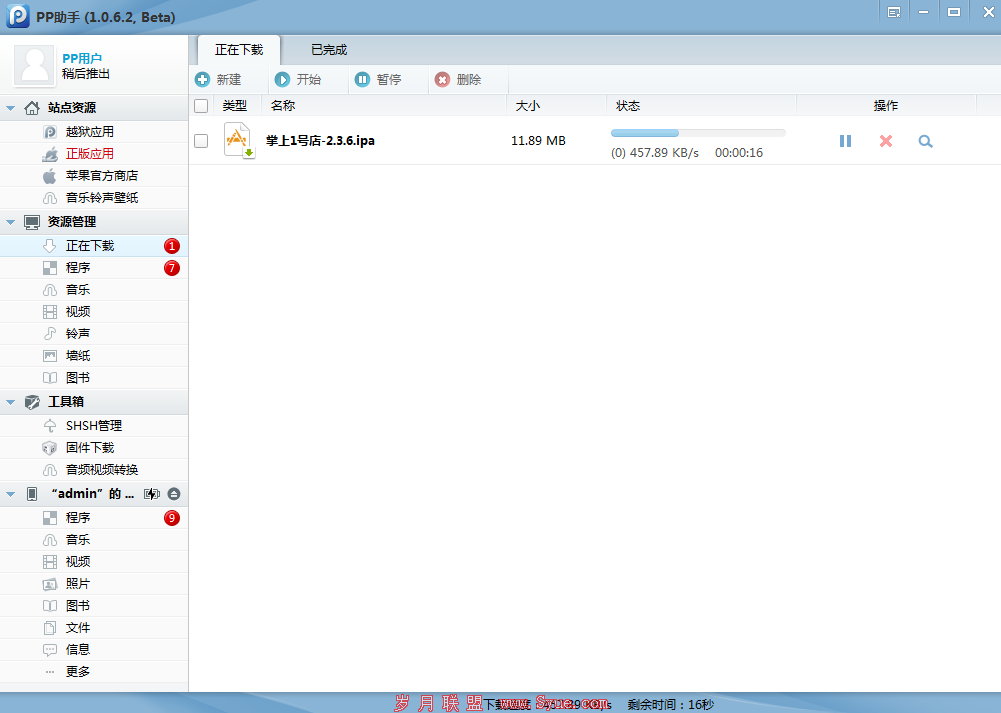Open 文件 on the device
This screenshot has width=1001, height=713.
point(94,628)
